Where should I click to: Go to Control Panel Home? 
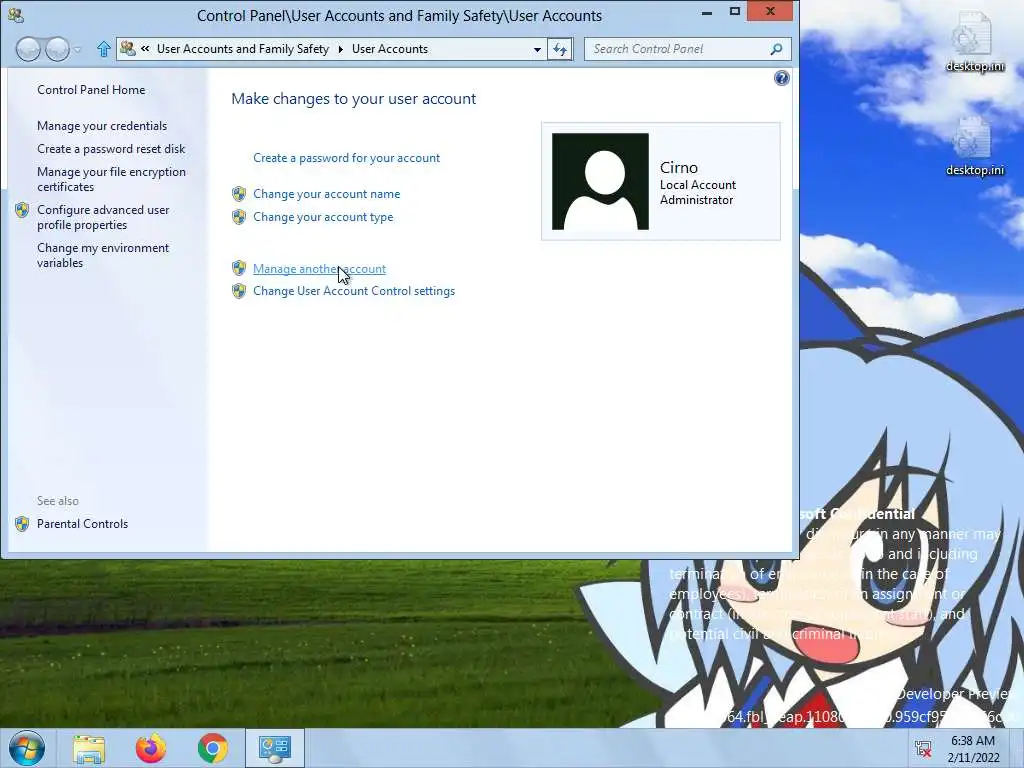pos(91,90)
